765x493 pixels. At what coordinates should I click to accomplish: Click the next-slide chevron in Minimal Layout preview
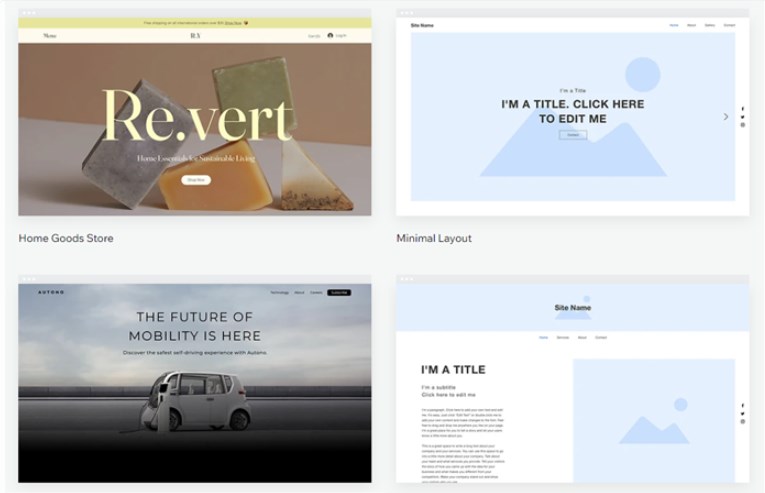tap(725, 117)
